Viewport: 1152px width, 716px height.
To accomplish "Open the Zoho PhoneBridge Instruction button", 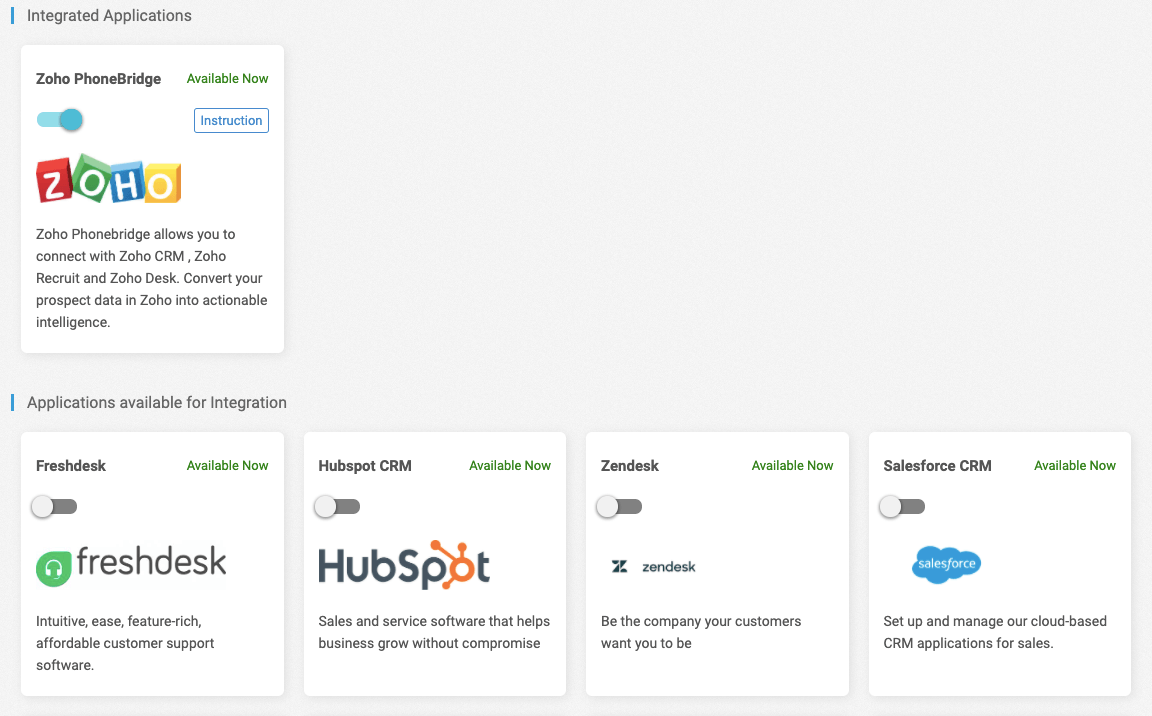I will 231,120.
